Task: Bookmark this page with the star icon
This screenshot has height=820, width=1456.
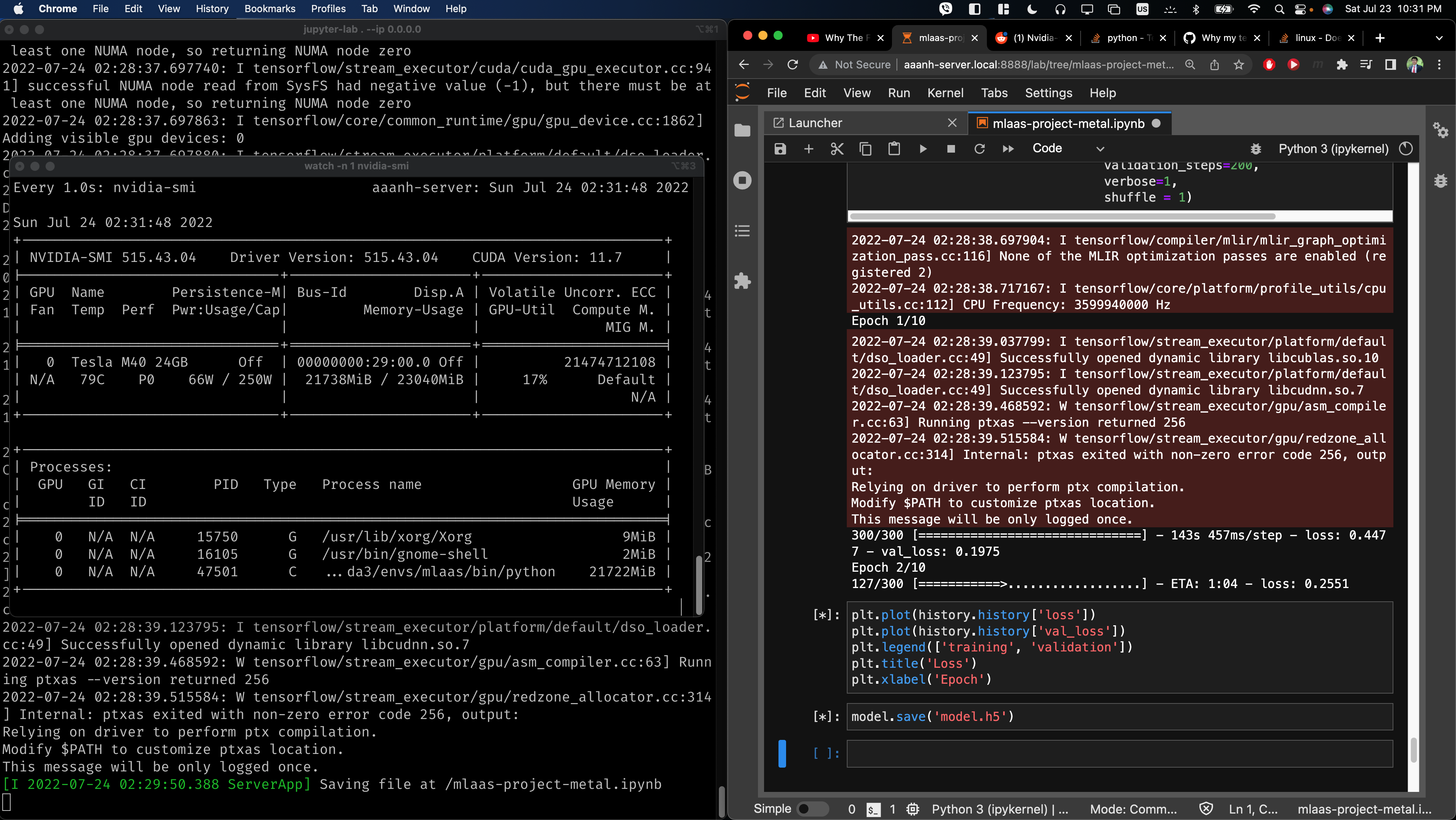Action: tap(1239, 65)
